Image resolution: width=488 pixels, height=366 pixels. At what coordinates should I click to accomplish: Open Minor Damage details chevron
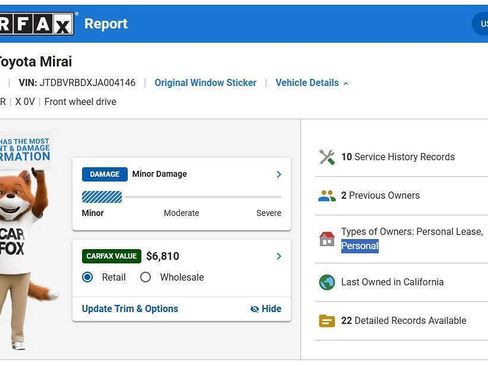tap(279, 174)
